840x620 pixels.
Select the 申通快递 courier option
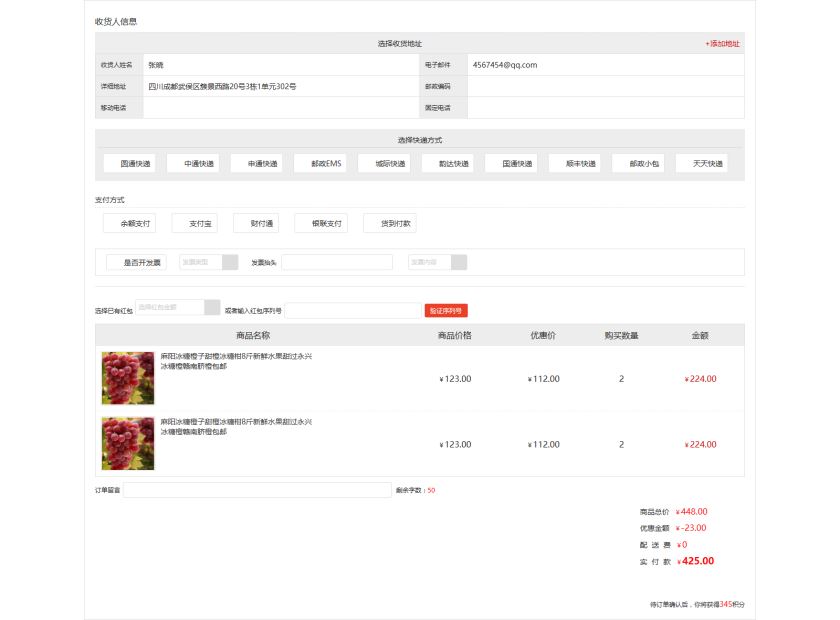click(257, 163)
